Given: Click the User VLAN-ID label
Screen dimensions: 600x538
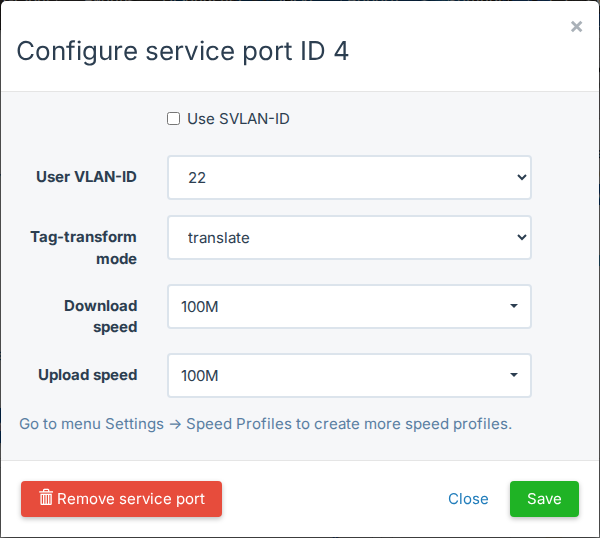Looking at the screenshot, I should pyautogui.click(x=86, y=177).
